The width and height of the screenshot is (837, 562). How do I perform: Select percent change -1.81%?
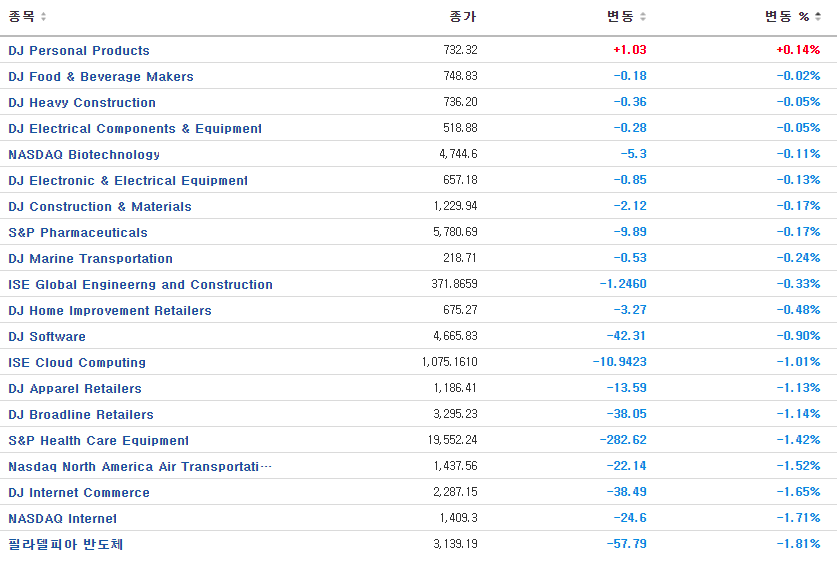(798, 544)
